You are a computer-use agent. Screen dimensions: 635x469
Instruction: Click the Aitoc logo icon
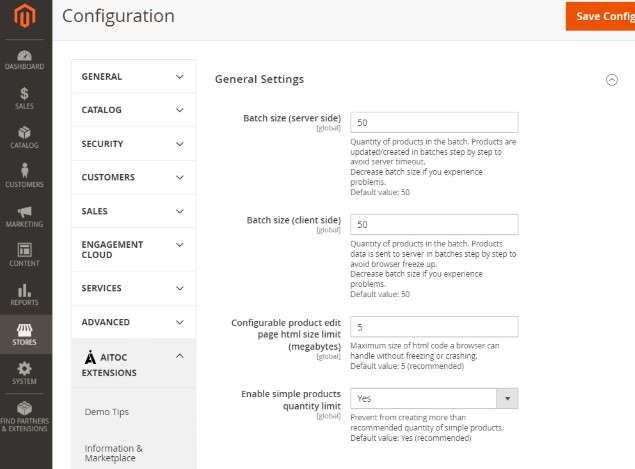click(x=90, y=357)
